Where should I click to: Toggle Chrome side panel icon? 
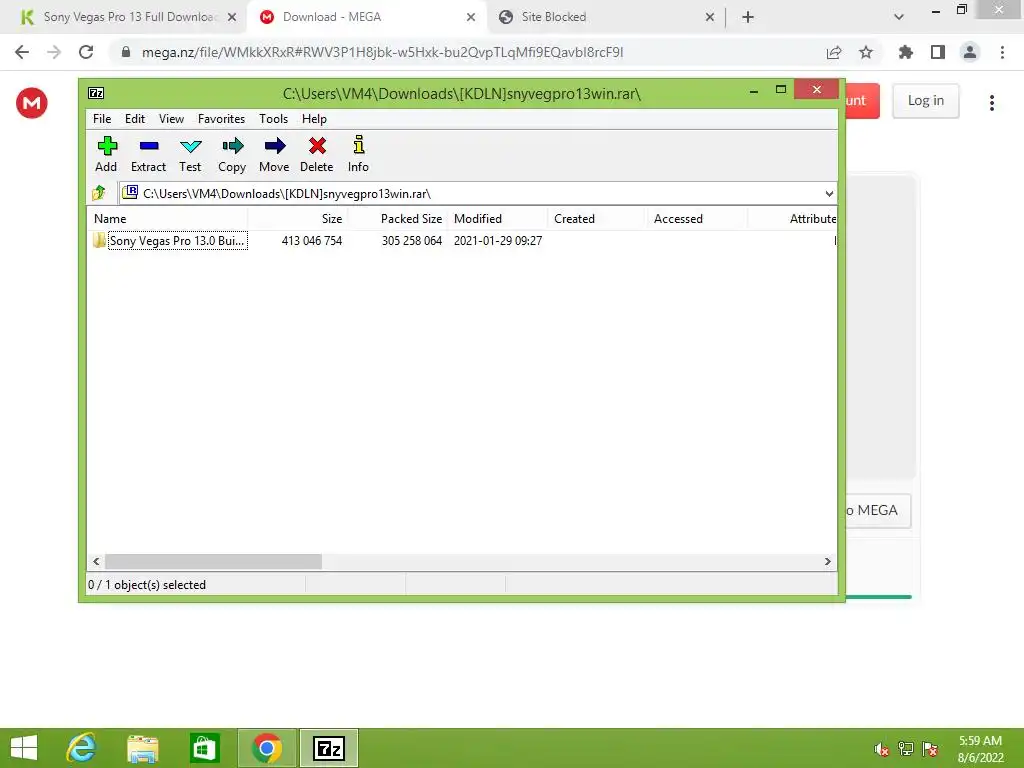click(x=938, y=52)
